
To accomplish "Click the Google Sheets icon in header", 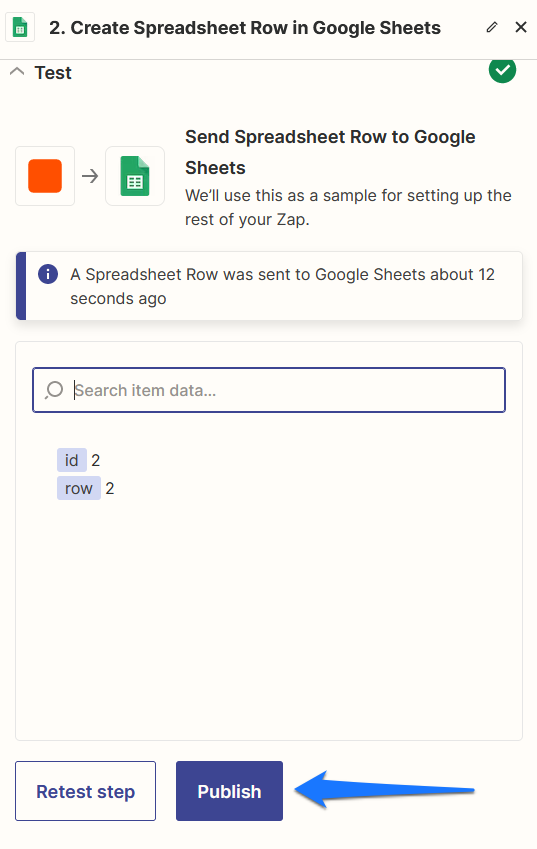I will [20, 27].
